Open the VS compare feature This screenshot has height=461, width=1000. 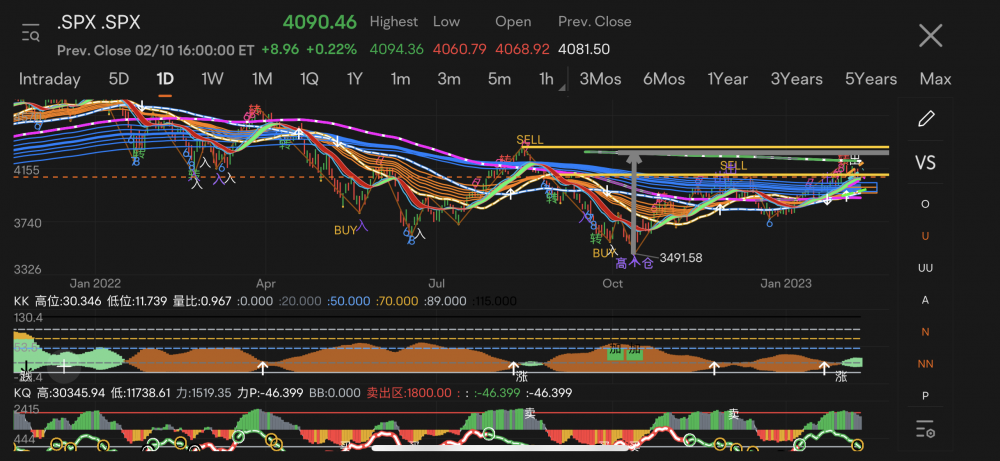click(926, 162)
